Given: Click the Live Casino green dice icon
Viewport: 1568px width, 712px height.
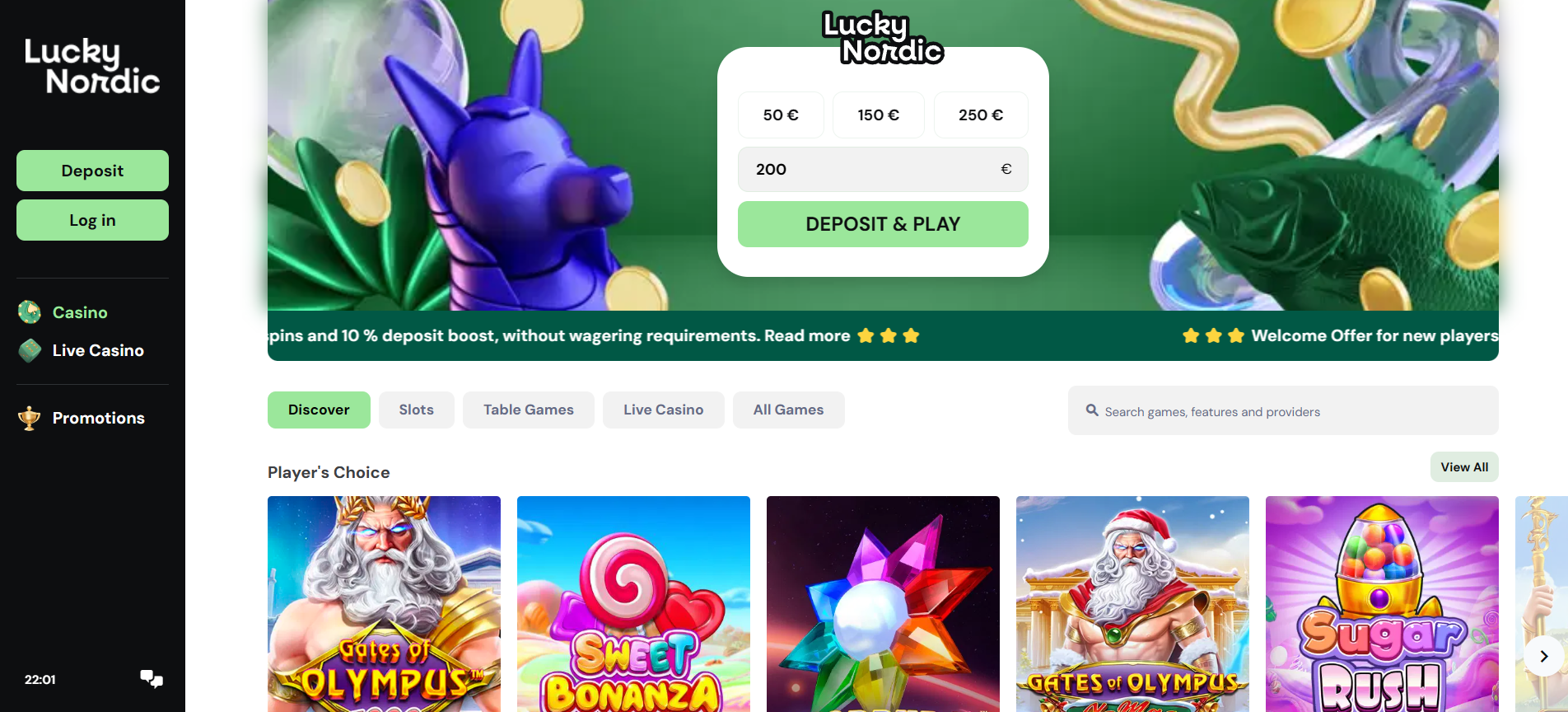Looking at the screenshot, I should coord(30,350).
